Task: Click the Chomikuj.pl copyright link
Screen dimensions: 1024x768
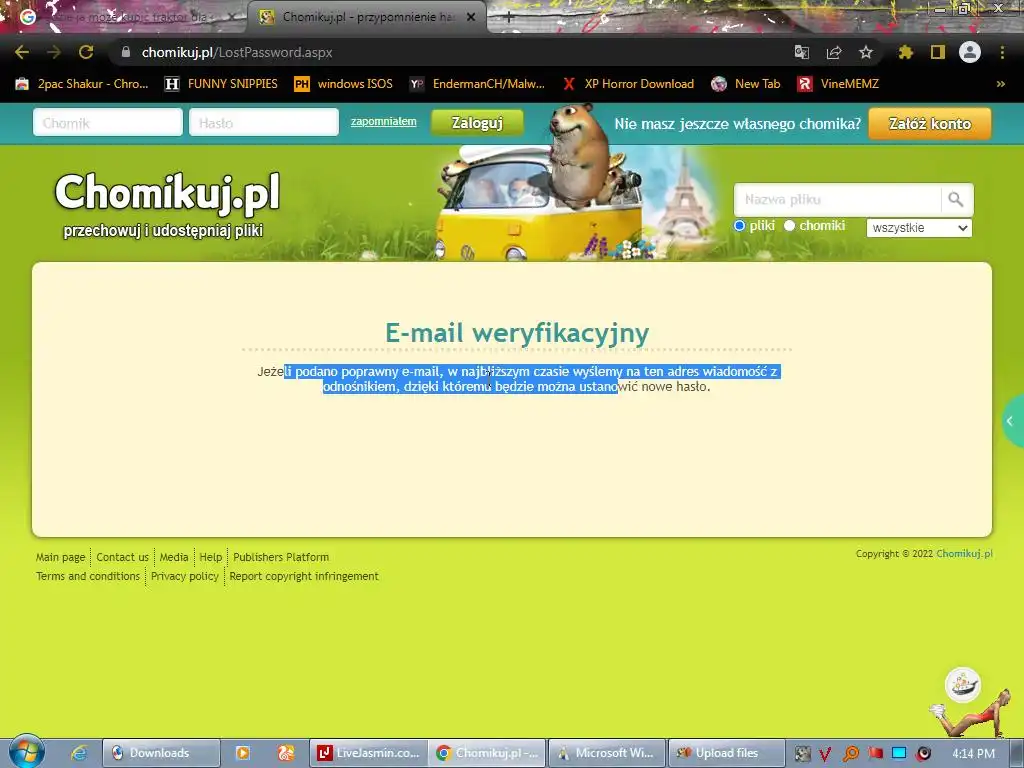Action: tap(965, 553)
